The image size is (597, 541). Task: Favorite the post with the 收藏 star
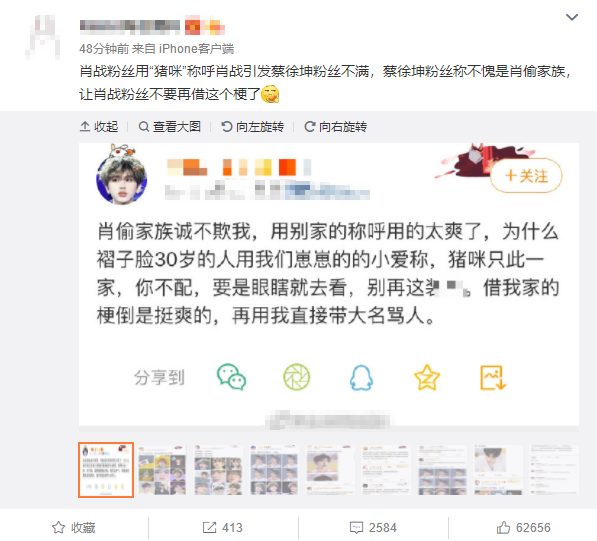tap(73, 528)
